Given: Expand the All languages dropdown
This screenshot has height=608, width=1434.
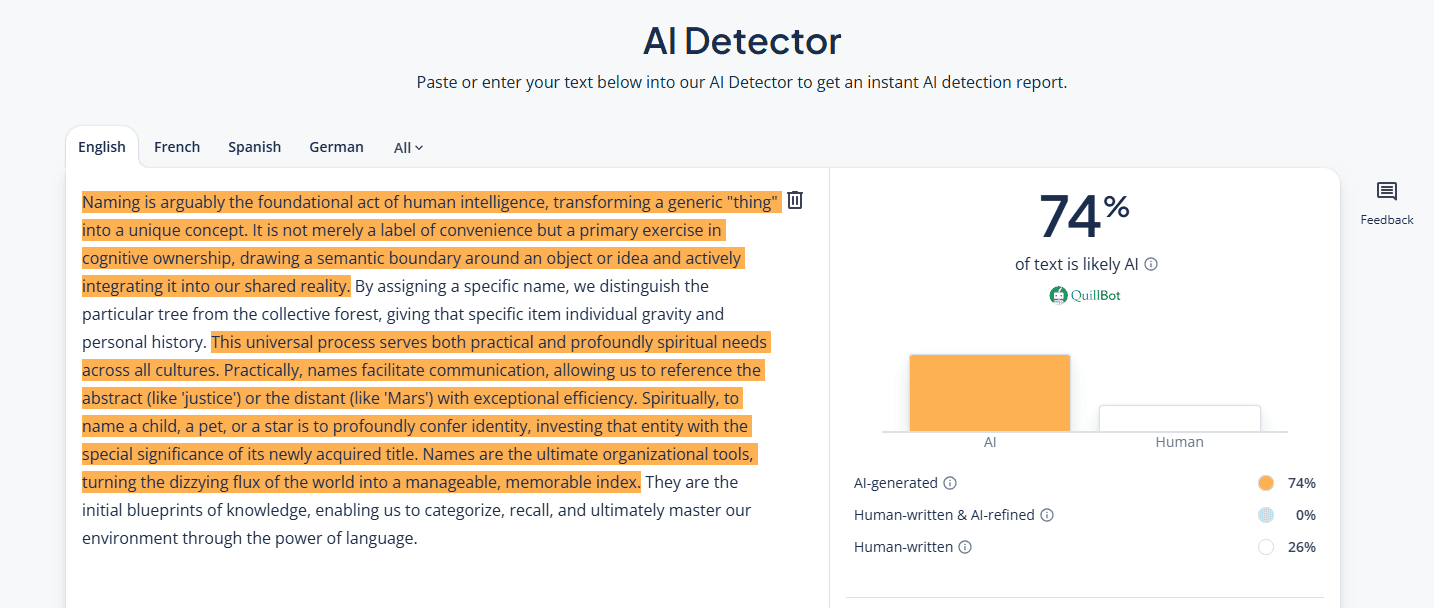Looking at the screenshot, I should point(408,147).
